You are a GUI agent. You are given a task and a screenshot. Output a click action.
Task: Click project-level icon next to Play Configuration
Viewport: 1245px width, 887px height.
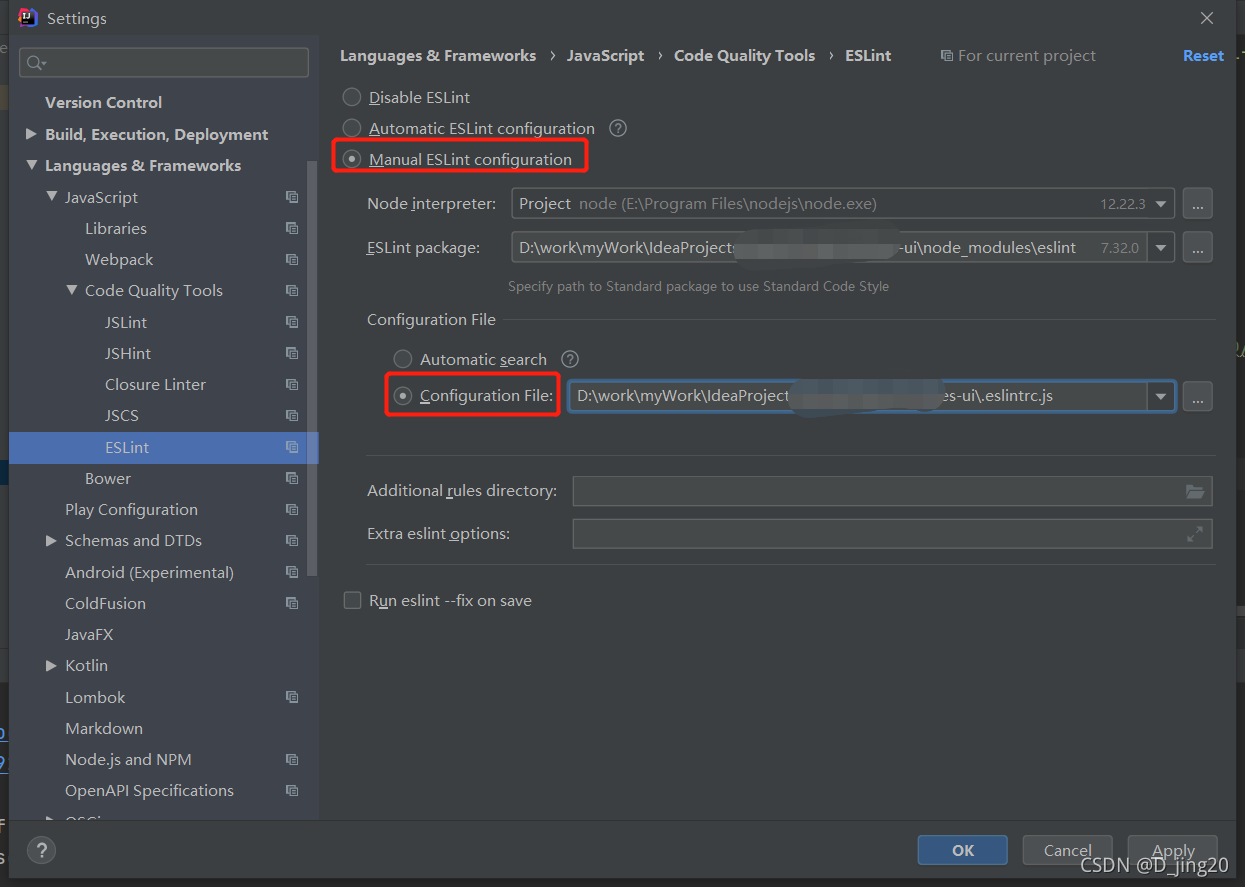292,509
